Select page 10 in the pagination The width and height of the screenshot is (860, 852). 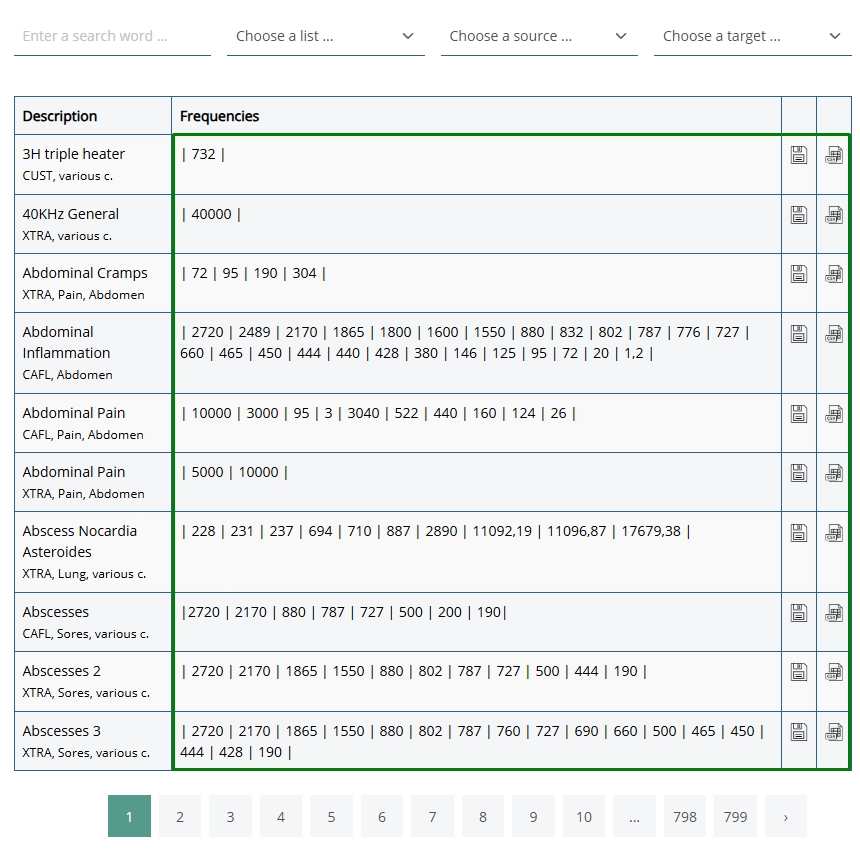point(584,816)
